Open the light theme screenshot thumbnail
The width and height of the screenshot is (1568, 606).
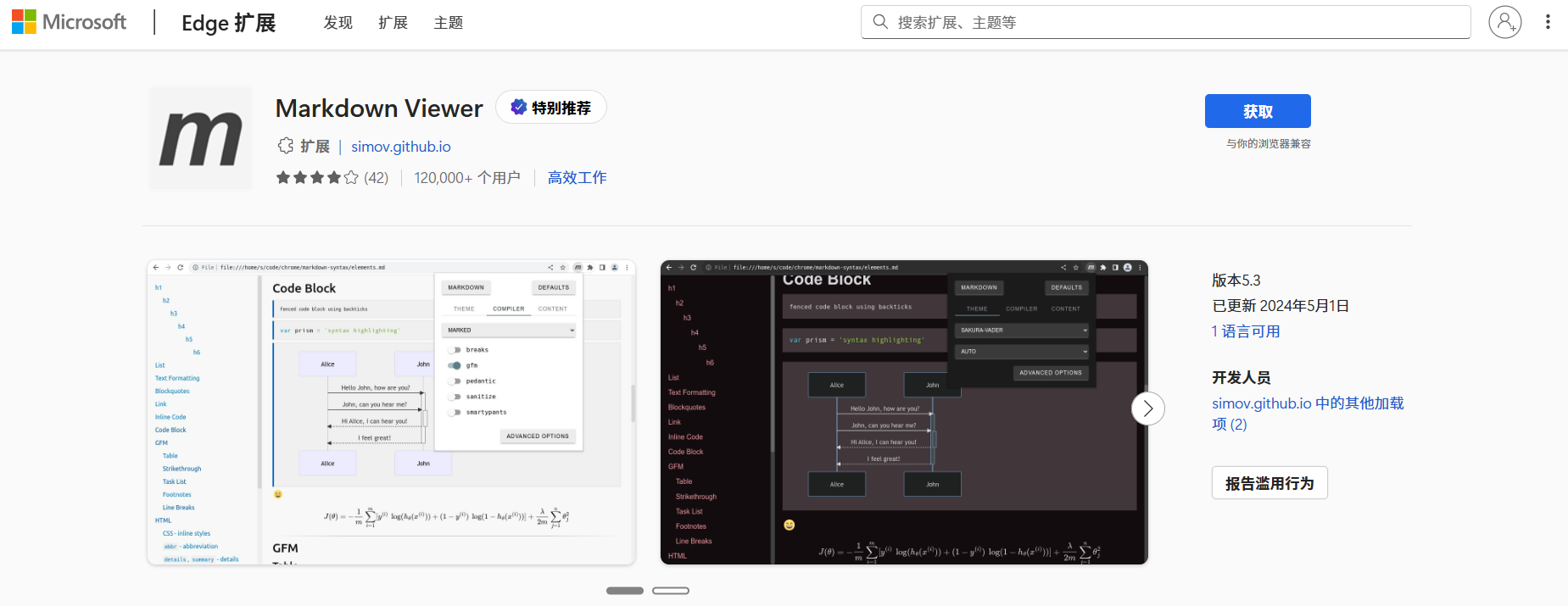coord(391,412)
